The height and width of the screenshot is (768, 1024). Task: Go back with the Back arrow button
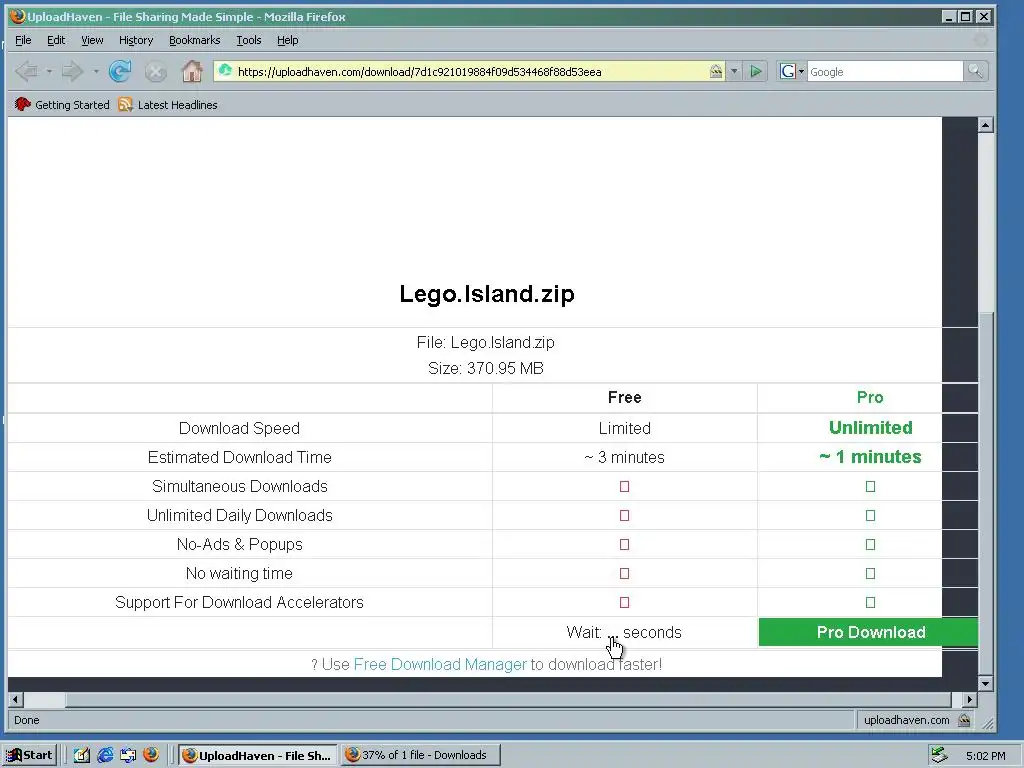click(26, 71)
